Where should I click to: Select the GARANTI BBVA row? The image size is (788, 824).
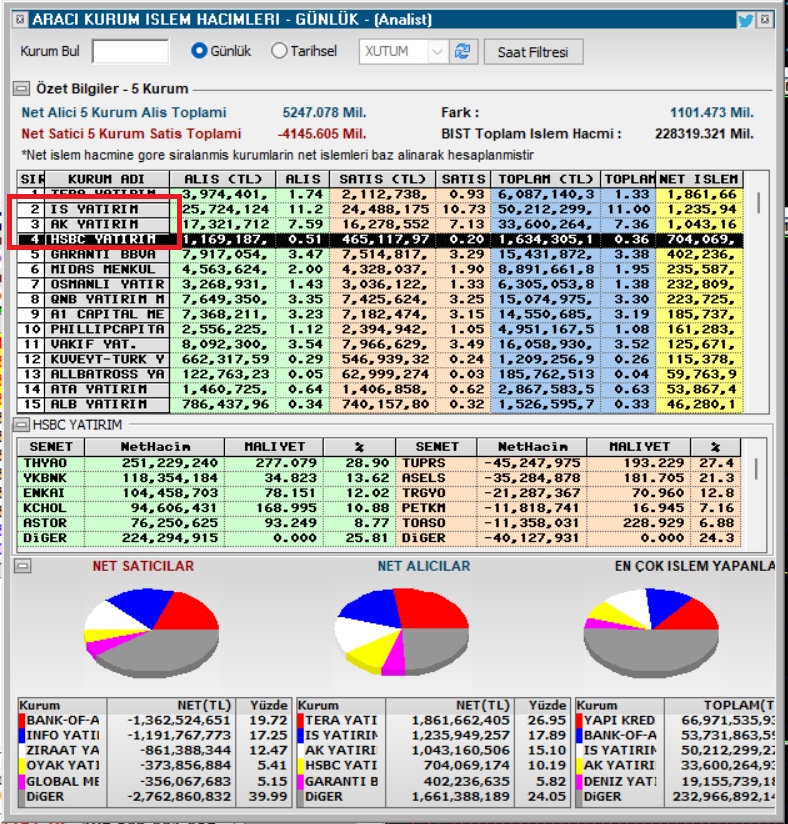coord(95,254)
